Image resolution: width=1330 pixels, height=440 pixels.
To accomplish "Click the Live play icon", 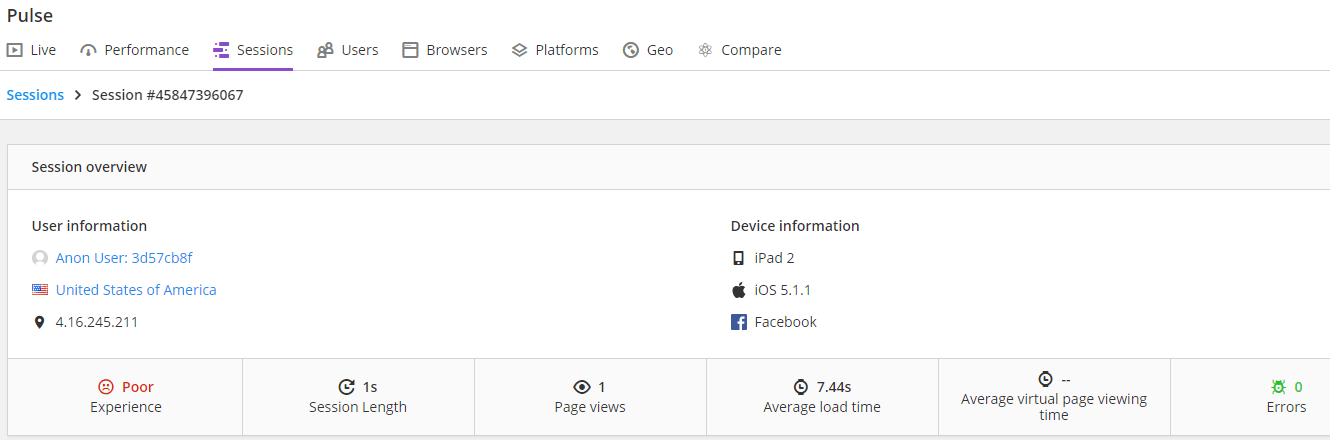I will point(14,50).
